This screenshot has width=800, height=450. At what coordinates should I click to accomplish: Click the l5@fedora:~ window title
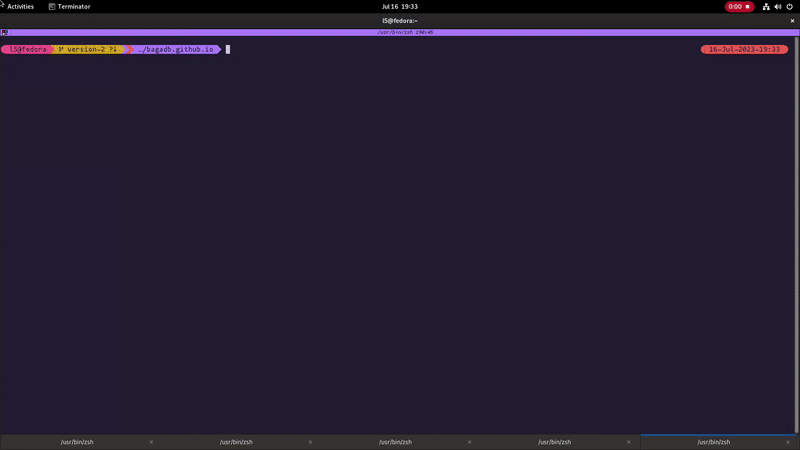[399, 21]
